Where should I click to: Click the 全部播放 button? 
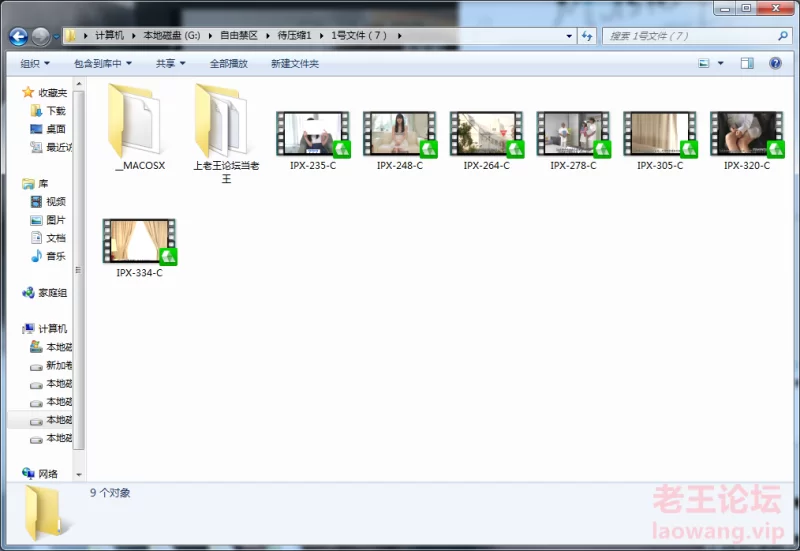click(x=228, y=63)
